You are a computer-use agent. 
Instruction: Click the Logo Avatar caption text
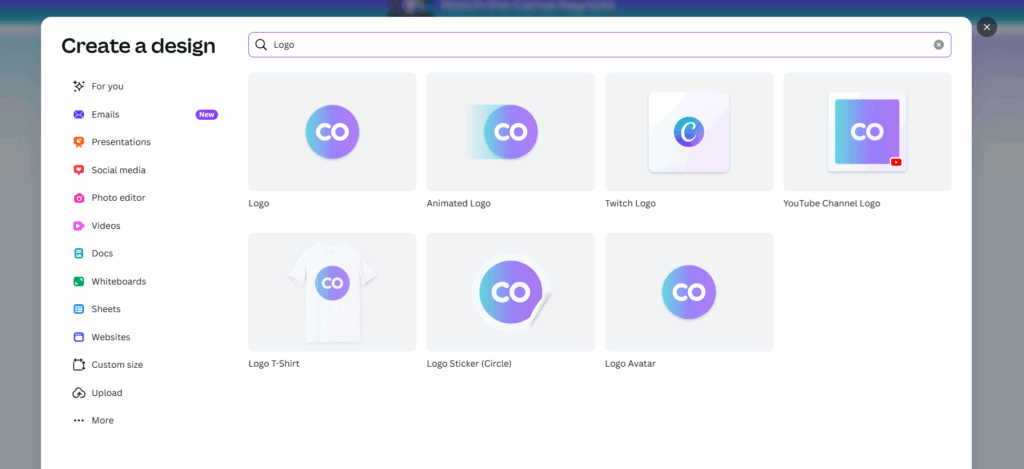click(x=630, y=364)
